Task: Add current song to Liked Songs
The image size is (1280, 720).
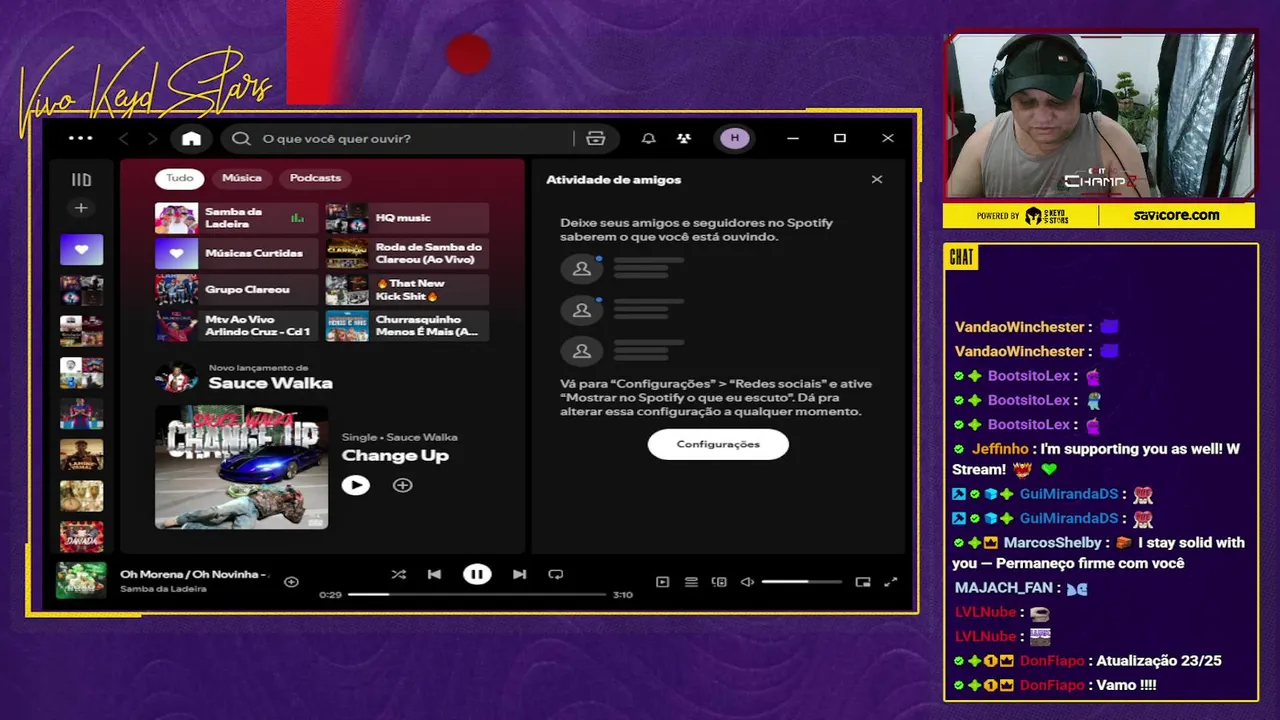Action: click(x=291, y=581)
